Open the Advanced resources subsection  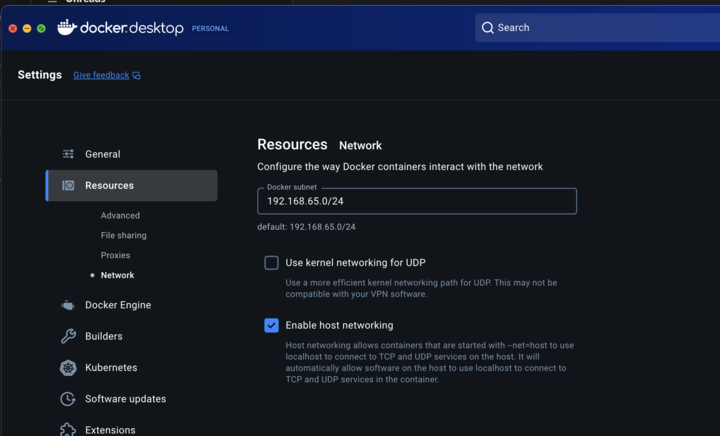click(120, 216)
